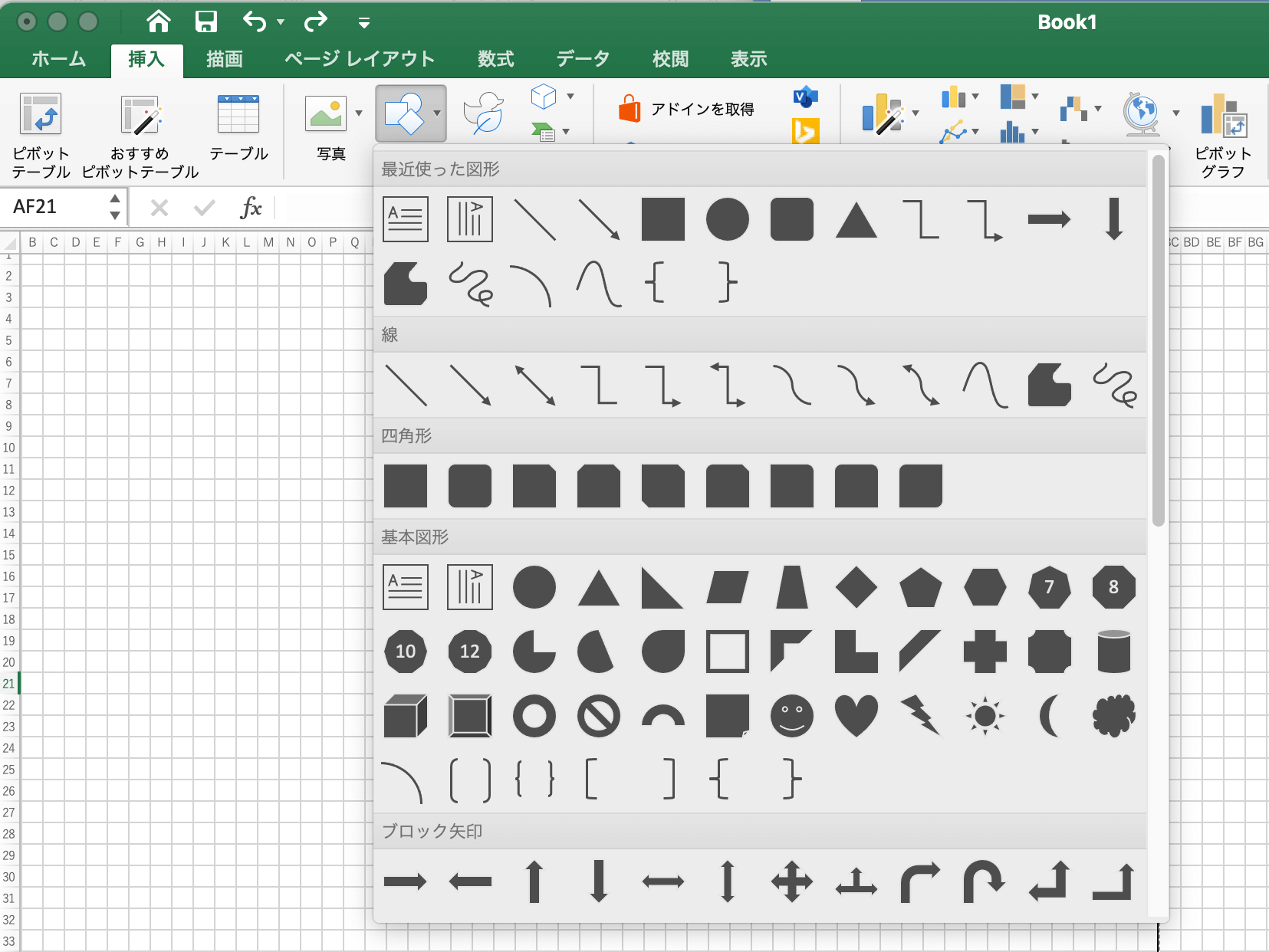Image resolution: width=1269 pixels, height=952 pixels.
Task: Open the ページ レイアウト tab
Action: (360, 59)
